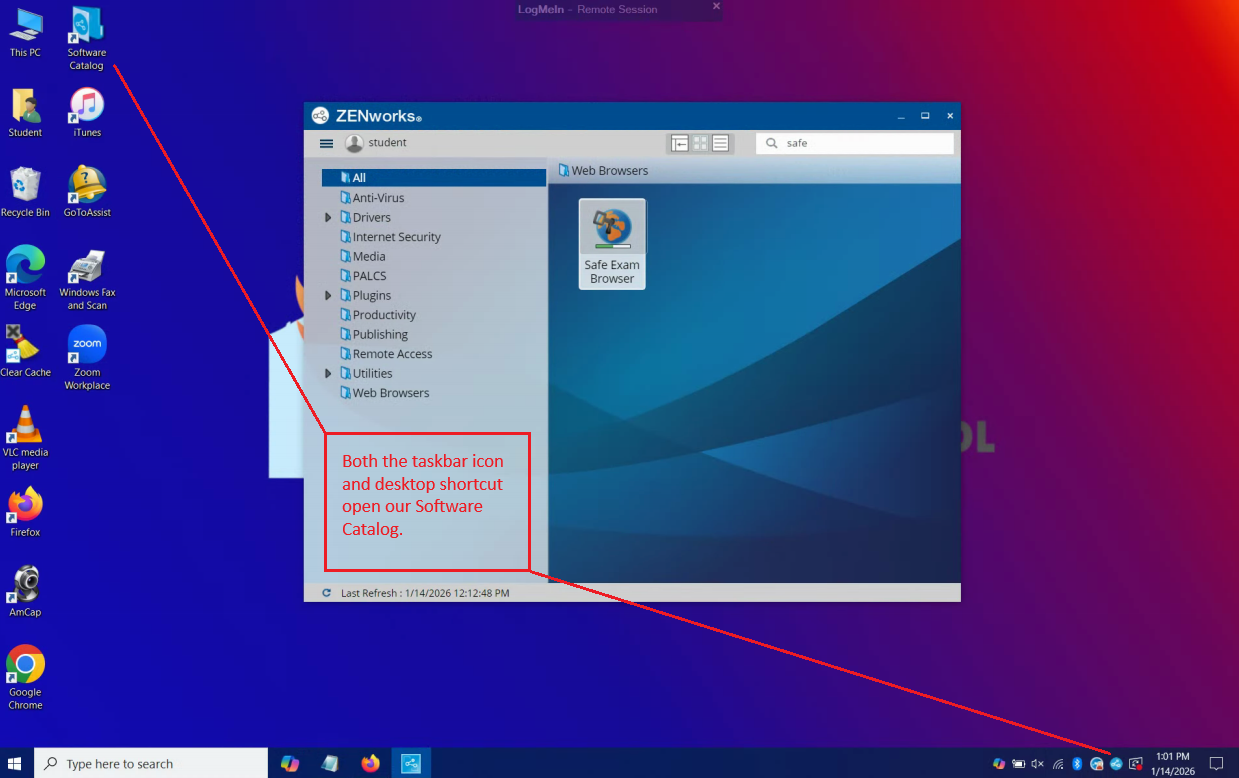Select the Media folder
The image size is (1239, 778).
click(x=362, y=256)
